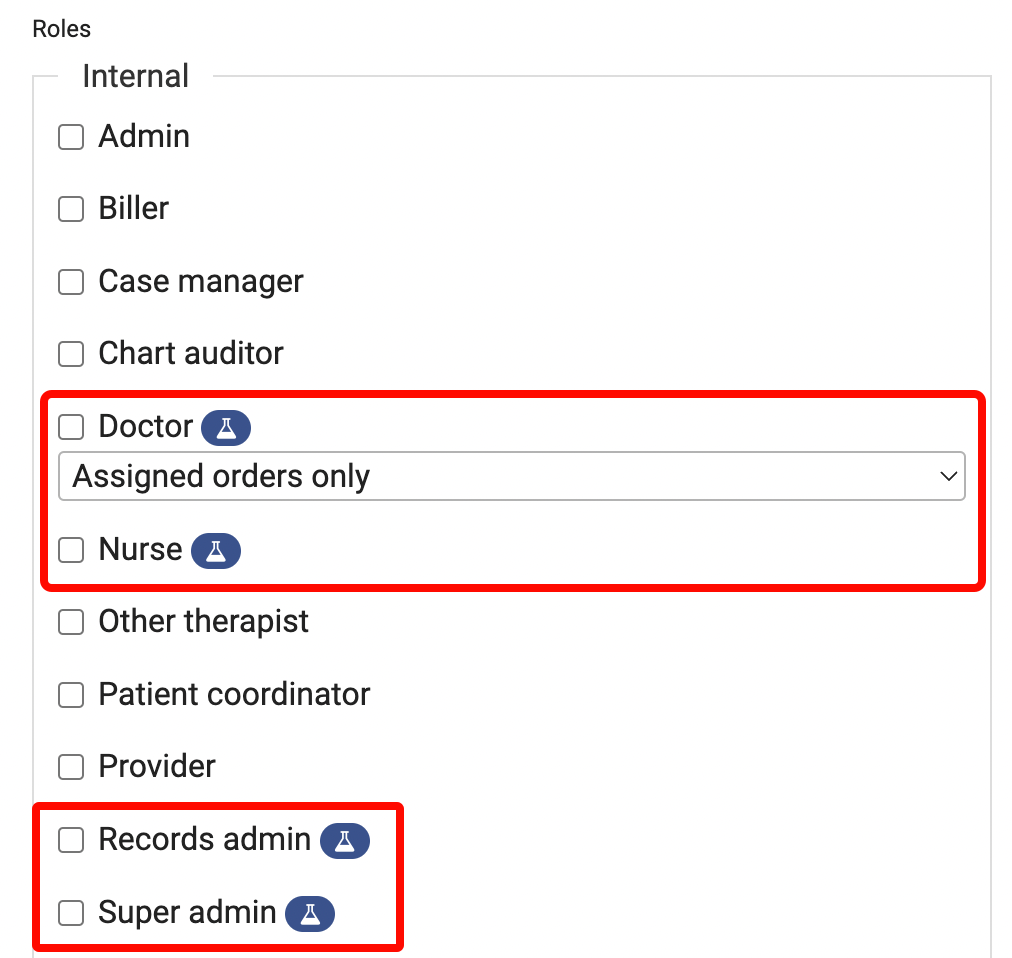Click the flask icon beside Doctor
Viewport: 1012px width, 958px height.
click(x=226, y=428)
